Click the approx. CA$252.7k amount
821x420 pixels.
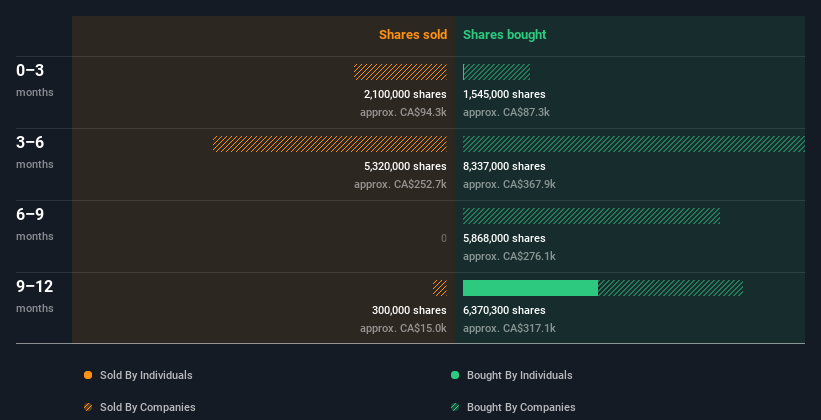[401, 184]
